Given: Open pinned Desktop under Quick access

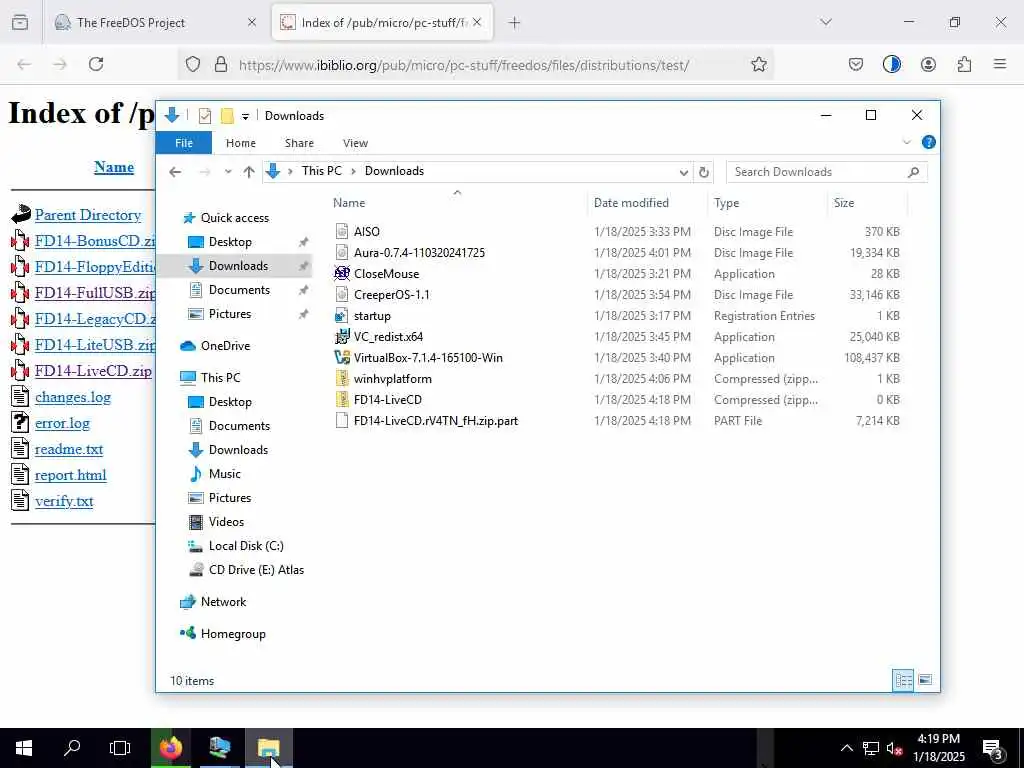Looking at the screenshot, I should [x=230, y=242].
